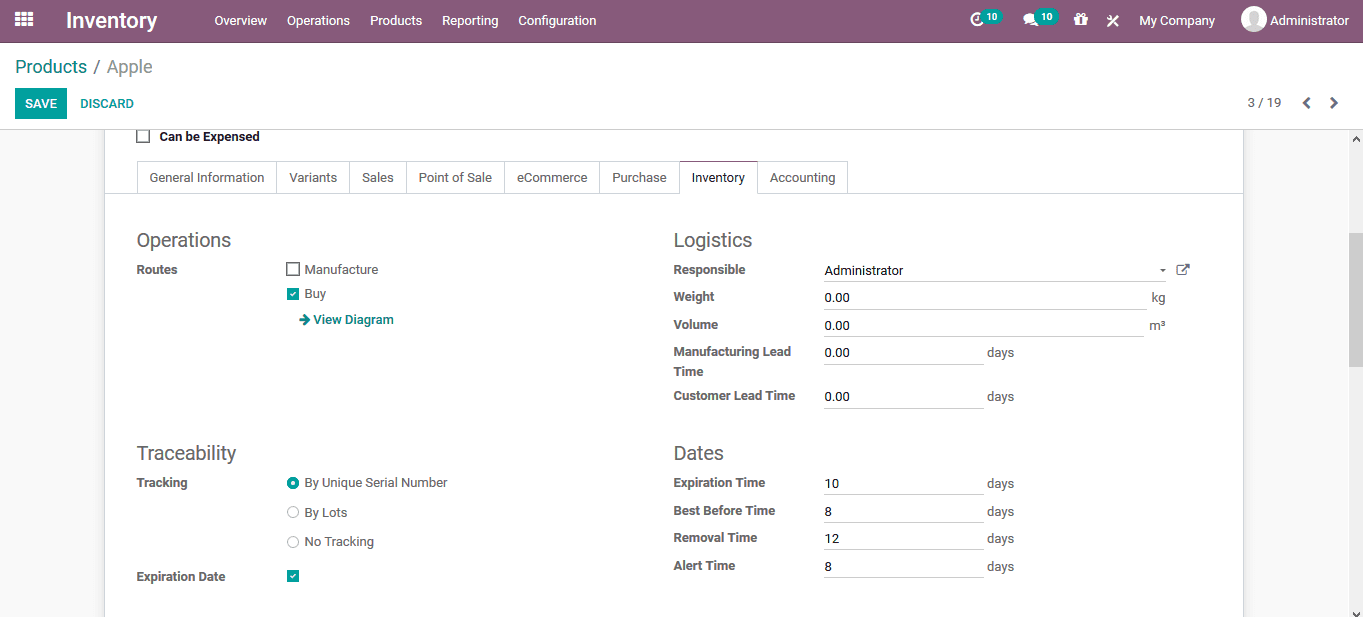The image size is (1363, 617).
Task: Switch to the Purchase tab
Action: (639, 177)
